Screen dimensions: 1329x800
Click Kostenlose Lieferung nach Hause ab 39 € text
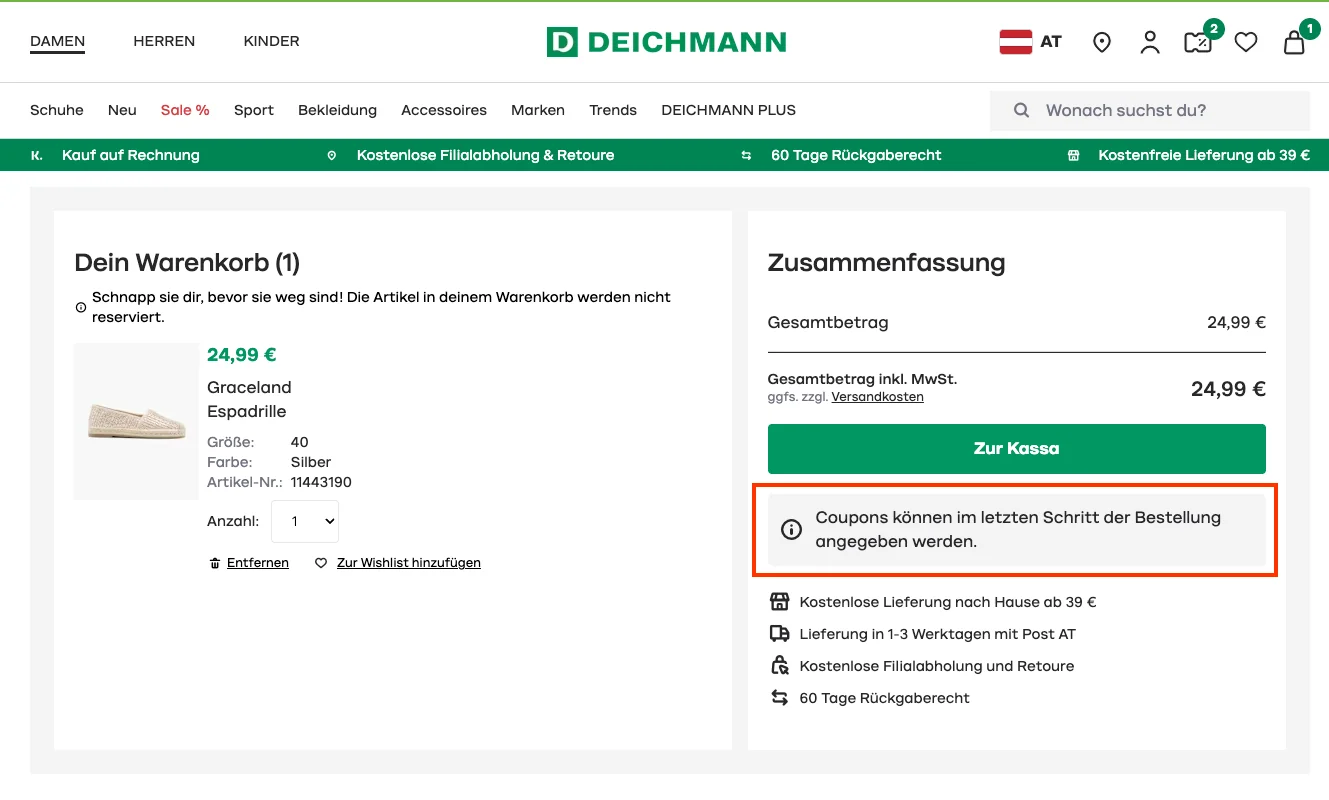pyautogui.click(x=948, y=602)
